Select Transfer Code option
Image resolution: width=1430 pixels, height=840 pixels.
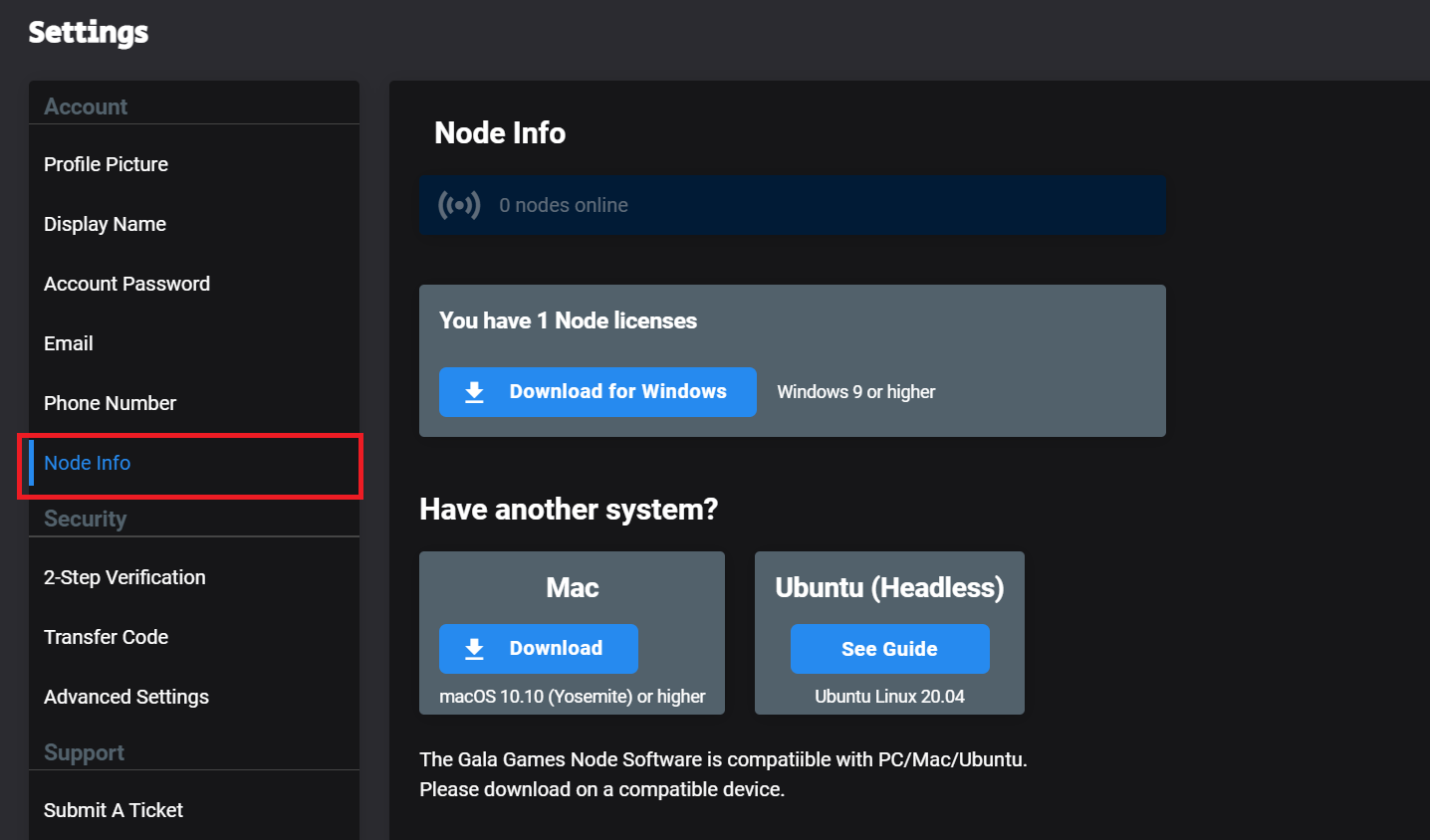(x=106, y=637)
